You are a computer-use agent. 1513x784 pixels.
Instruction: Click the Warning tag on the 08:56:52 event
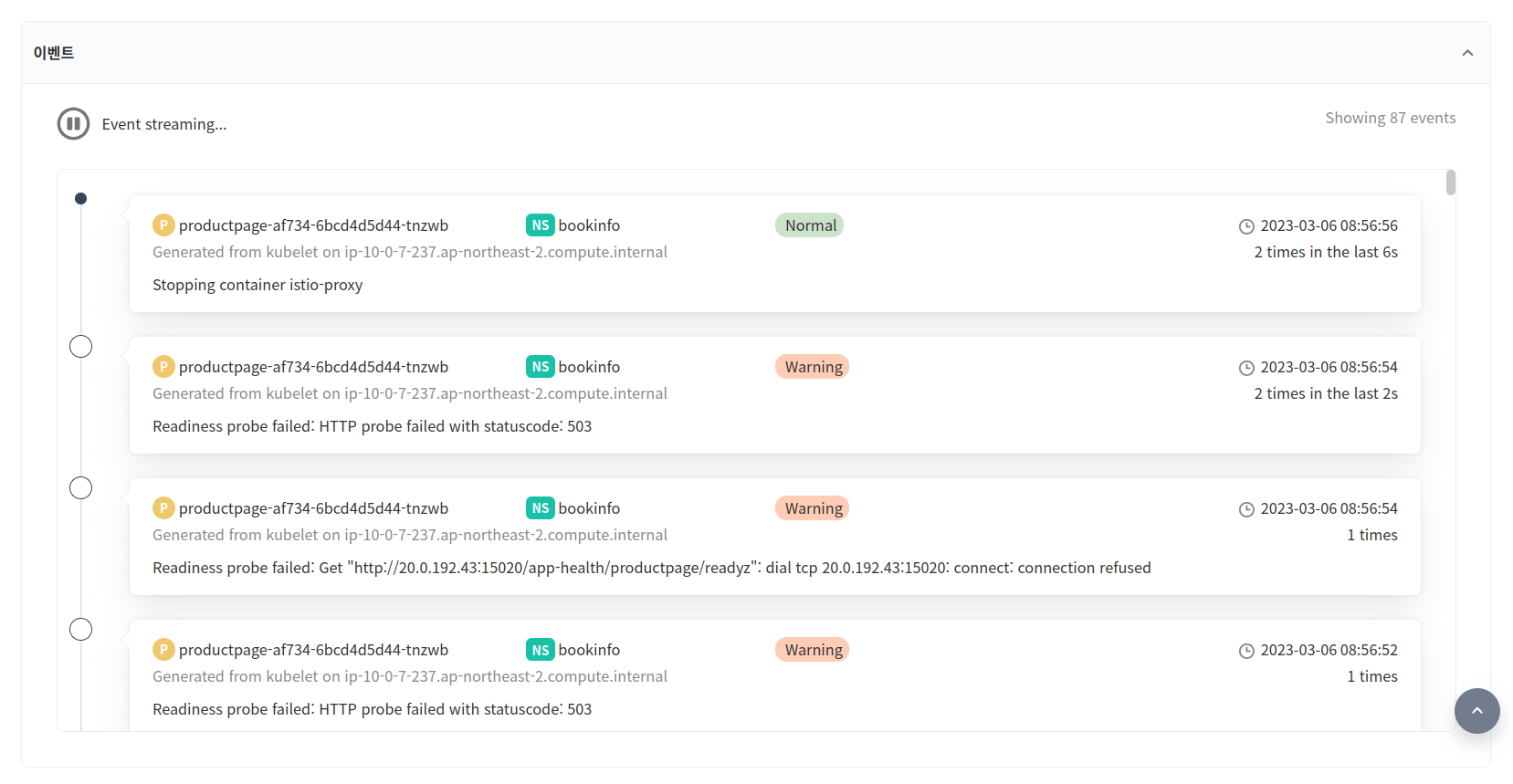click(813, 649)
